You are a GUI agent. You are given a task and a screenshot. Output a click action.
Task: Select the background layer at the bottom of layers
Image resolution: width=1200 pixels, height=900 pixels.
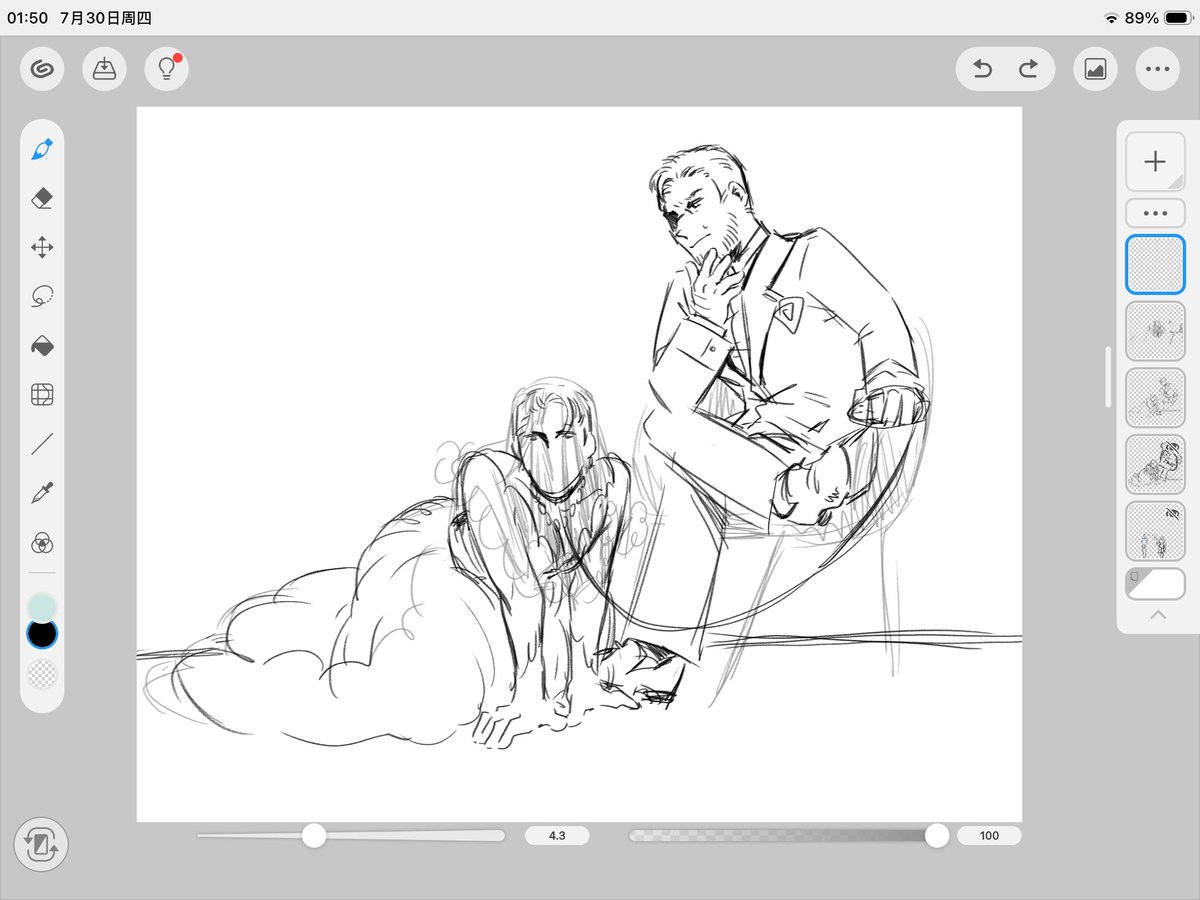(x=1155, y=583)
